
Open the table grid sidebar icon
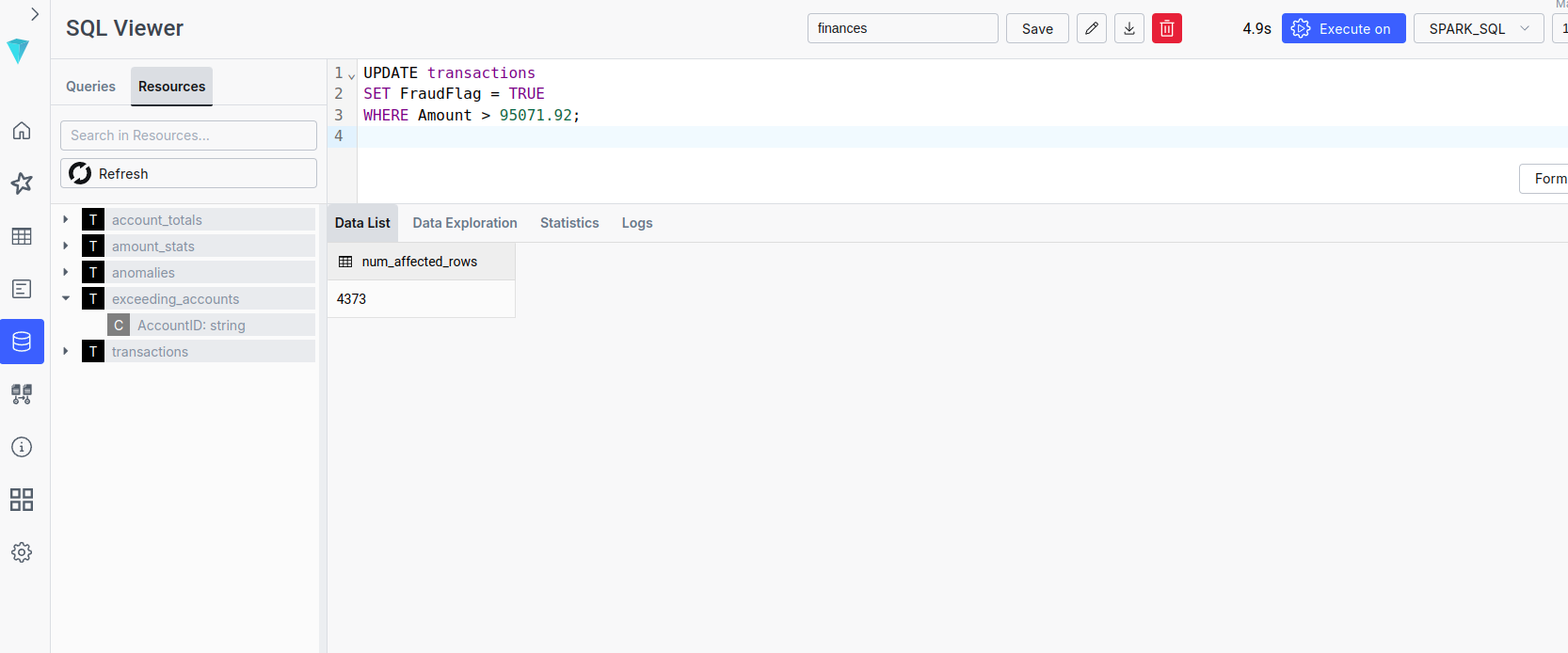coord(22,236)
